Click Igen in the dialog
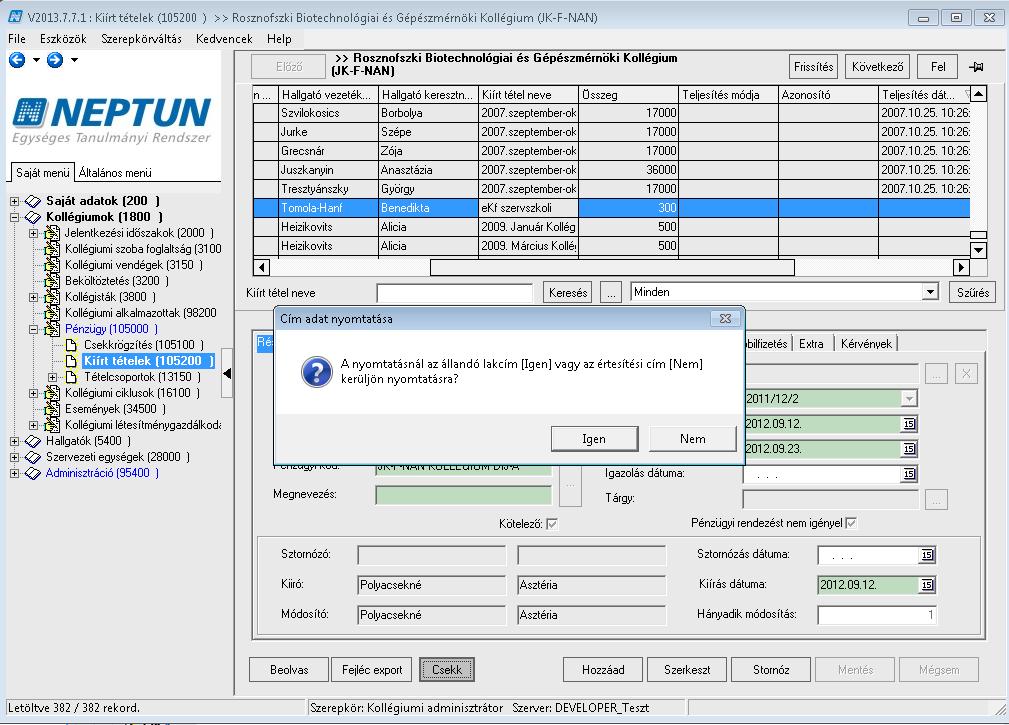1009x725 pixels. 594,439
